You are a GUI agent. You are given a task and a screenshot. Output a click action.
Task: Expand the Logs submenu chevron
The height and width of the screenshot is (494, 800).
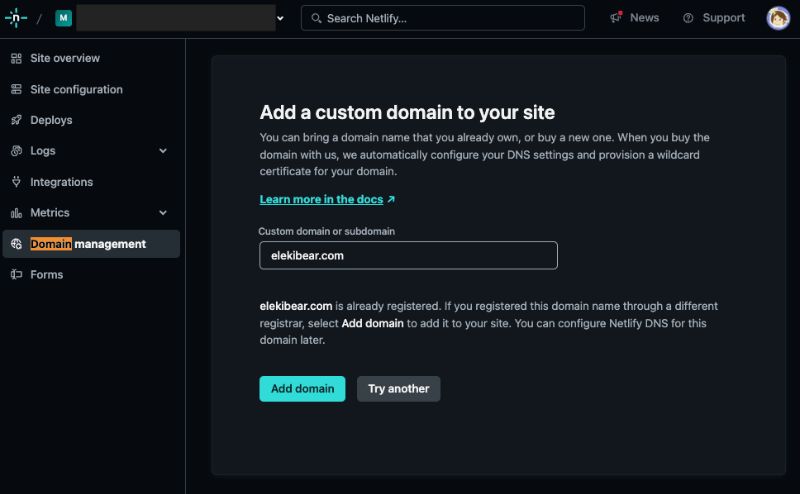tap(163, 151)
